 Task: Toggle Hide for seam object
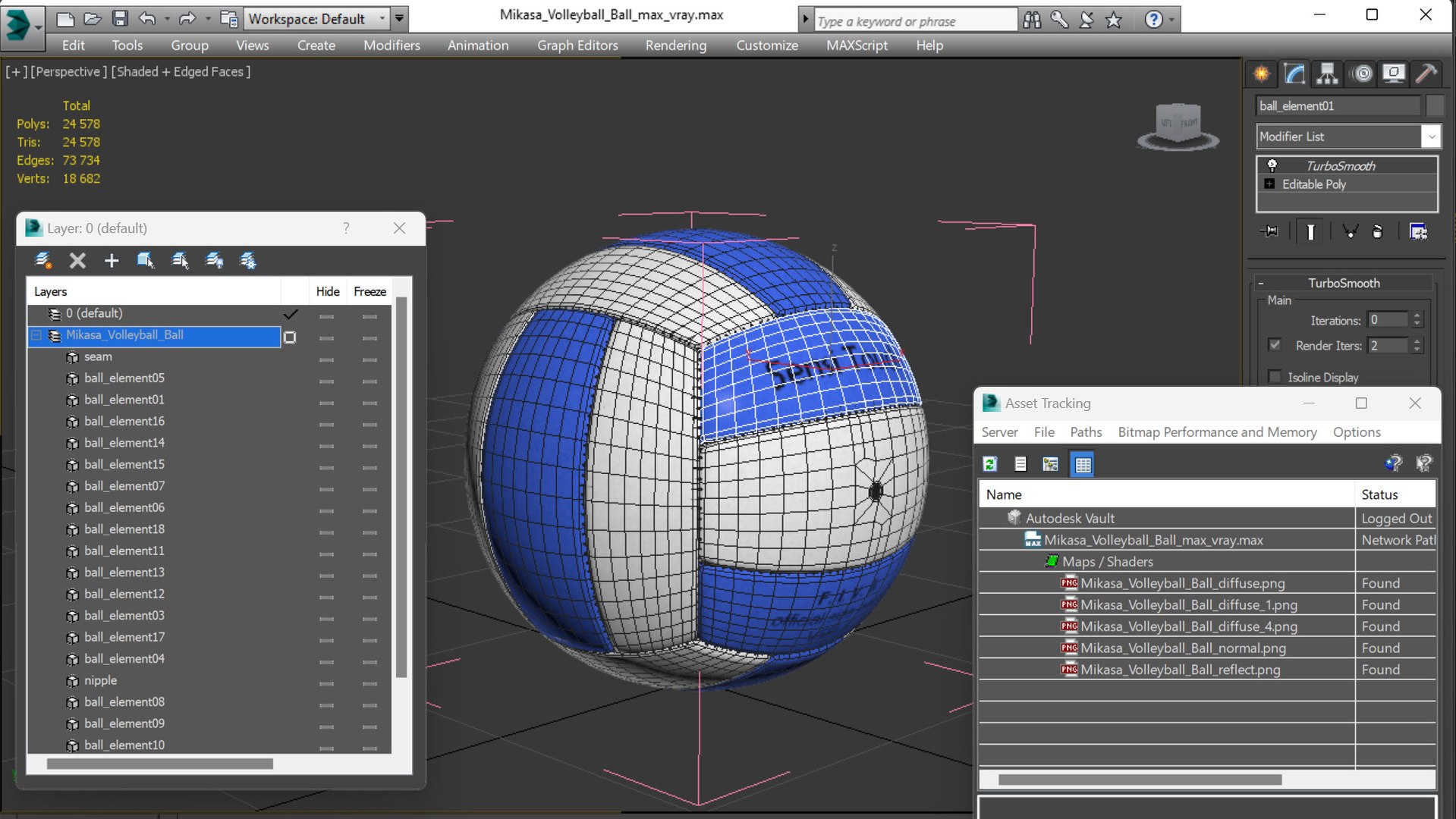(x=327, y=359)
